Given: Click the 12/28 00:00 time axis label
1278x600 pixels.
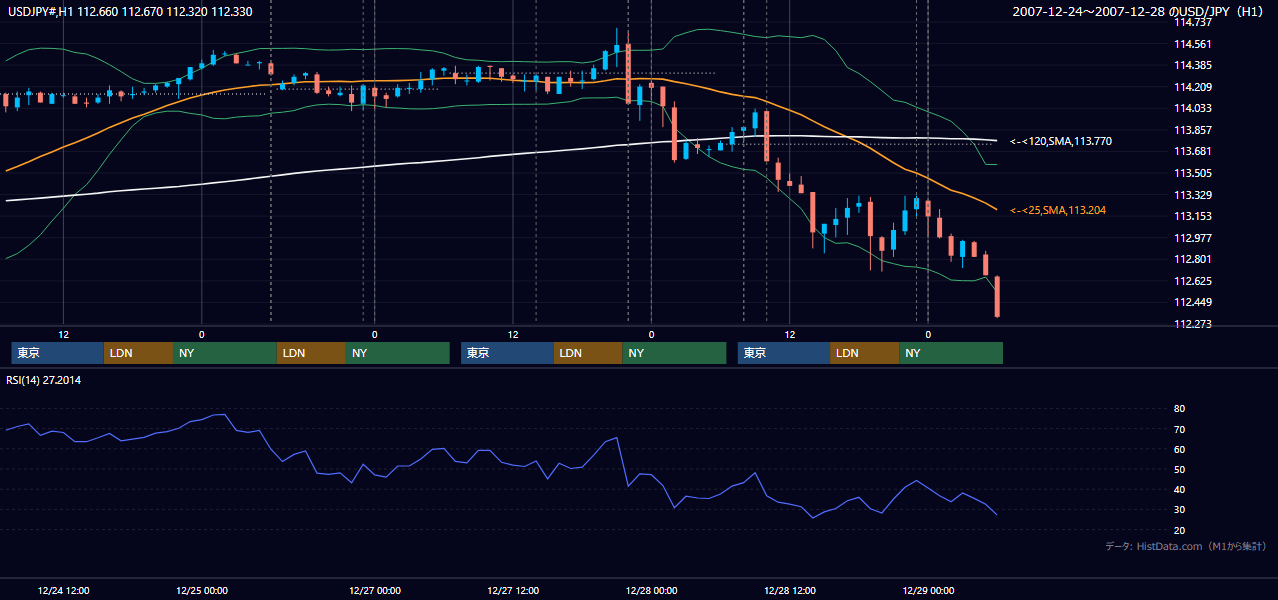Looking at the screenshot, I should pos(651,590).
